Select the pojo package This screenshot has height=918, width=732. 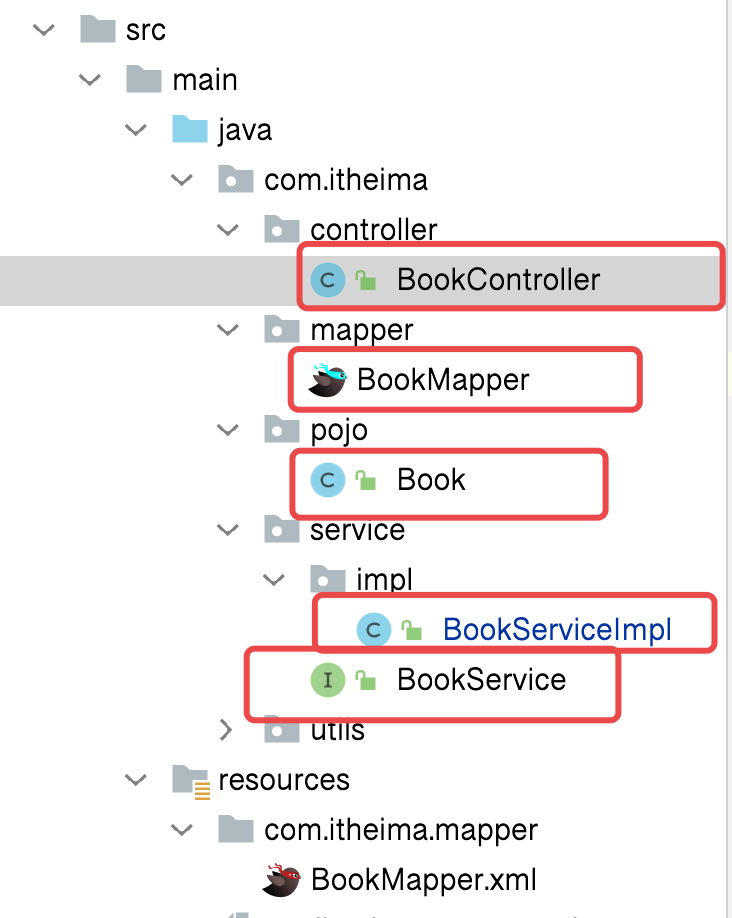(339, 430)
